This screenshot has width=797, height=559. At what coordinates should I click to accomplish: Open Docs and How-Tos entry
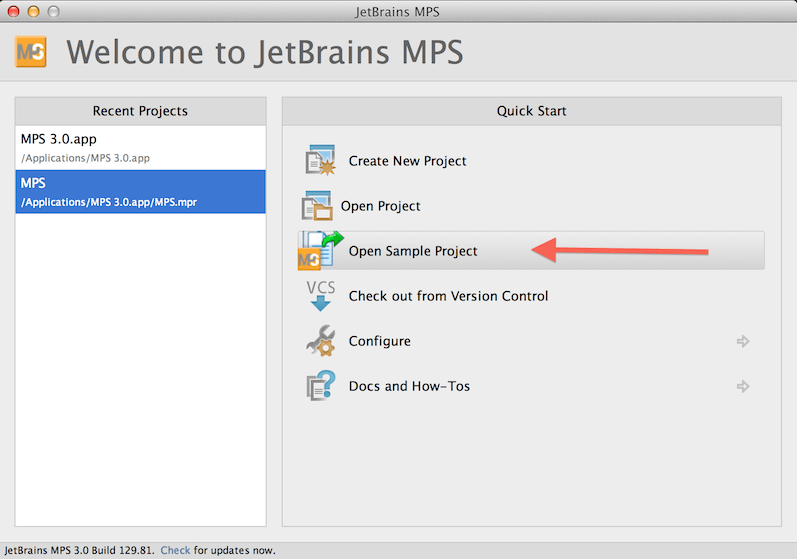click(409, 386)
